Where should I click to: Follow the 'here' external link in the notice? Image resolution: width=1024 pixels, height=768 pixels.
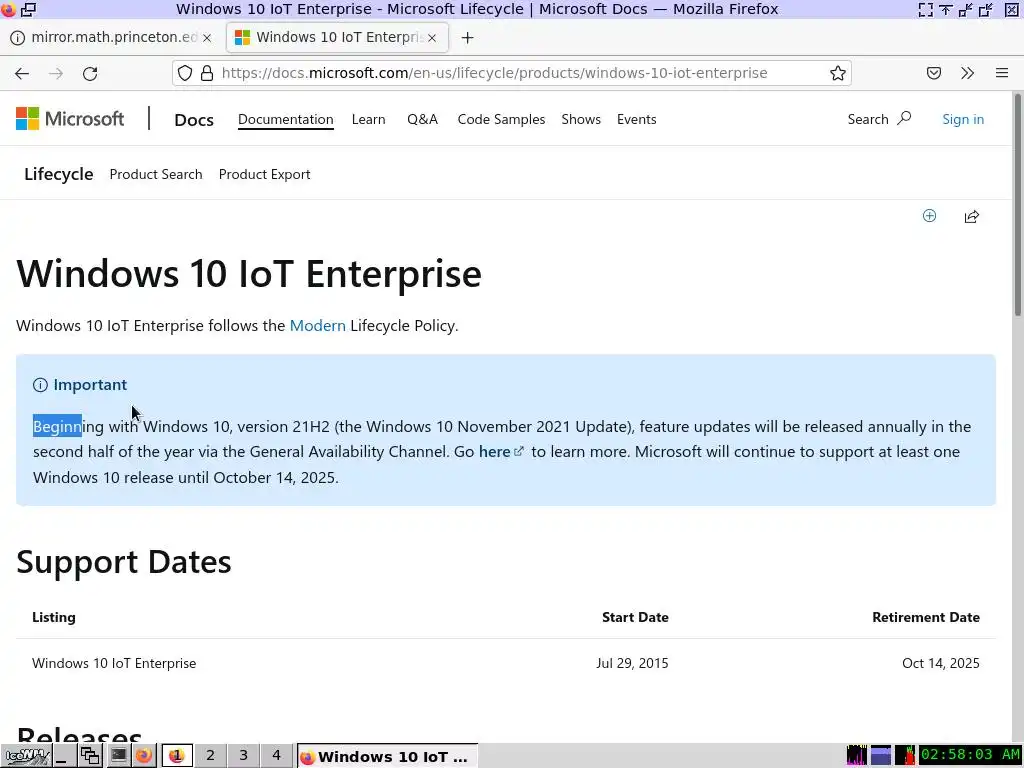point(501,451)
